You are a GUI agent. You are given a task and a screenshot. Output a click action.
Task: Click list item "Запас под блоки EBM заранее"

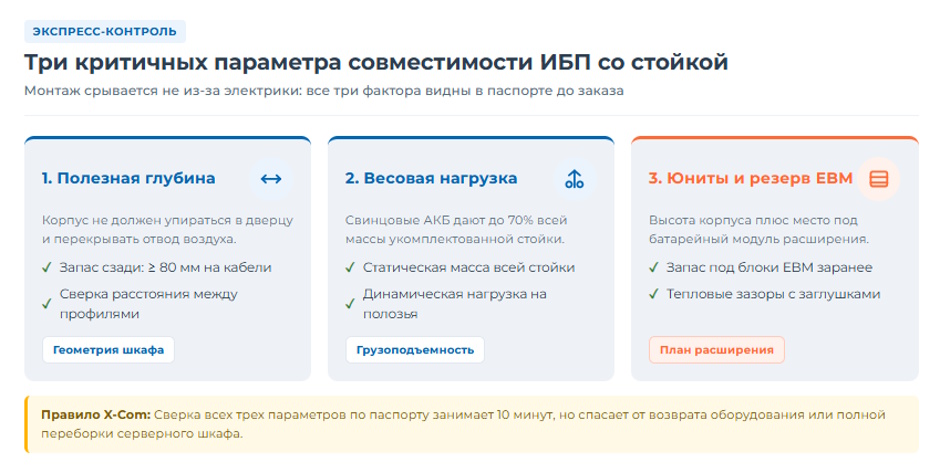coord(769,267)
